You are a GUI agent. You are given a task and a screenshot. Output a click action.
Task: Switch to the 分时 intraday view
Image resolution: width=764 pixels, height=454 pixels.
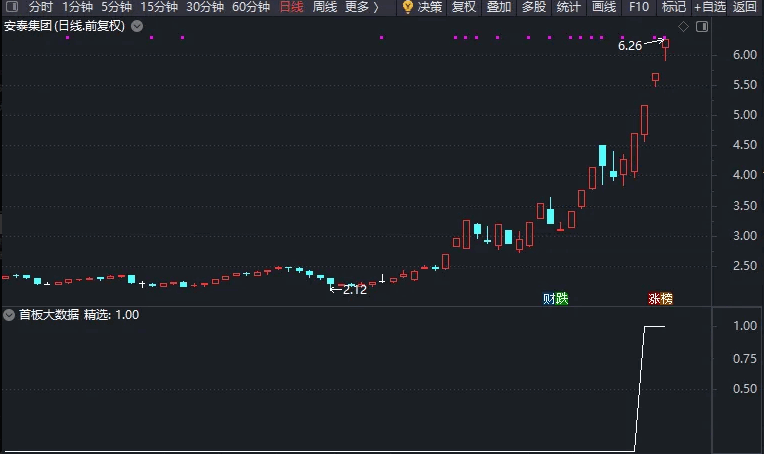pyautogui.click(x=40, y=7)
